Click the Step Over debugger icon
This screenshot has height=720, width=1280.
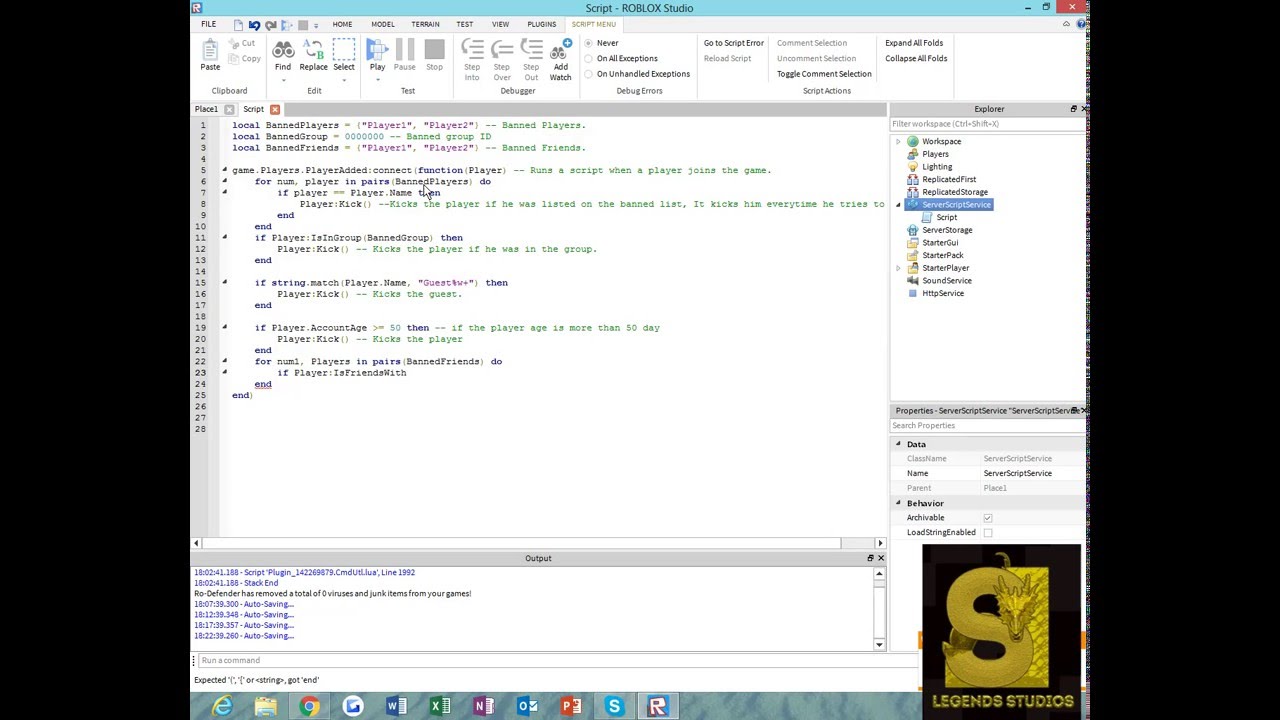point(502,50)
